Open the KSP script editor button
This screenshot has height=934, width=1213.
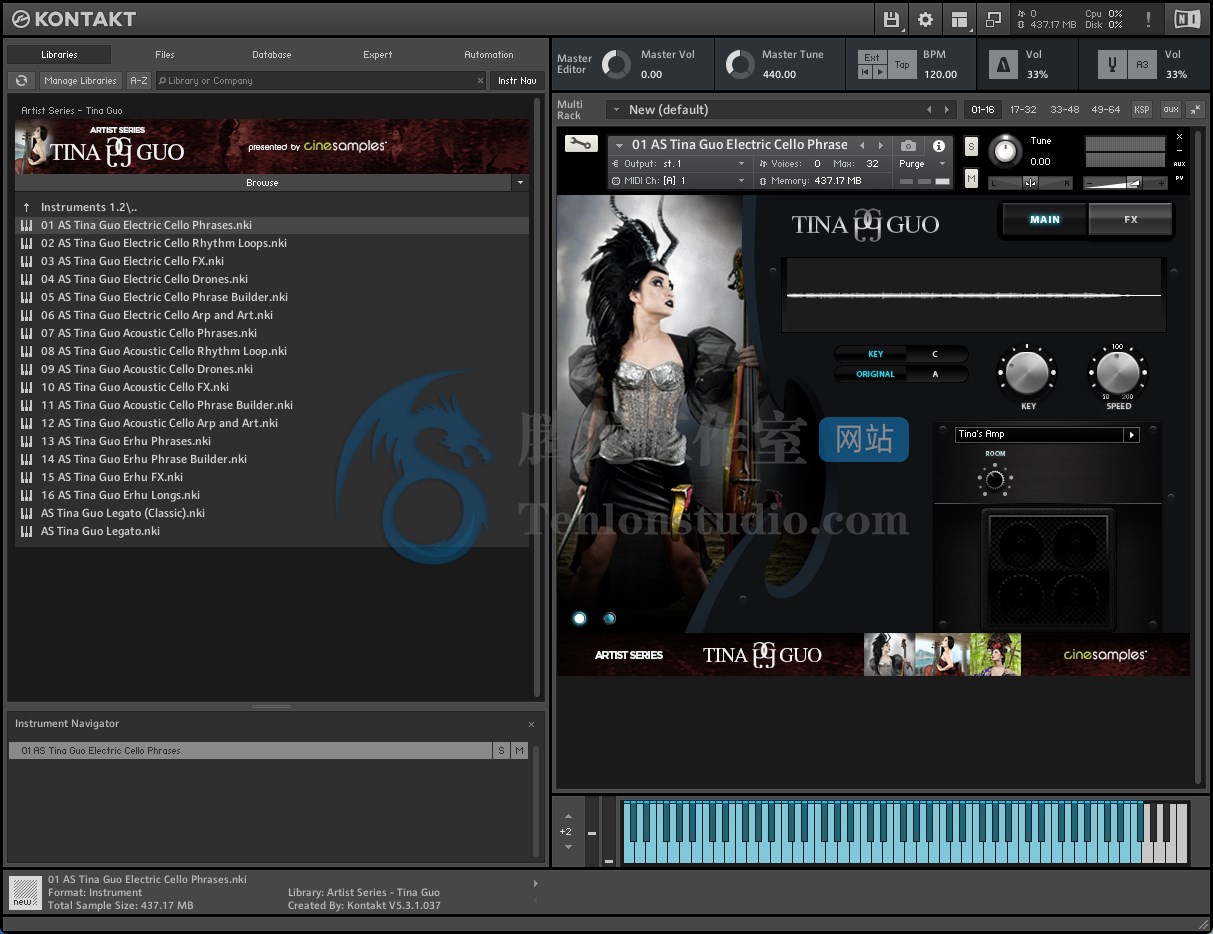tap(1141, 110)
